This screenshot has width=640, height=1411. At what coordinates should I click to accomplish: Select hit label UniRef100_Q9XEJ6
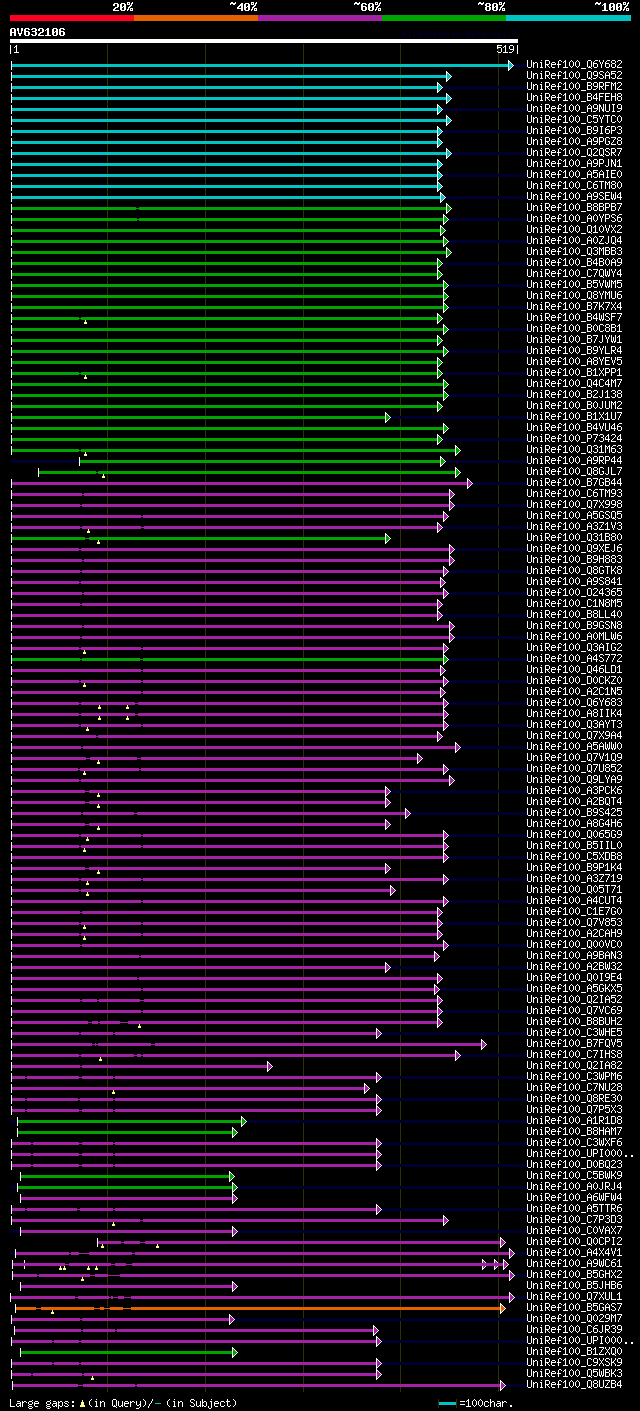click(x=574, y=549)
